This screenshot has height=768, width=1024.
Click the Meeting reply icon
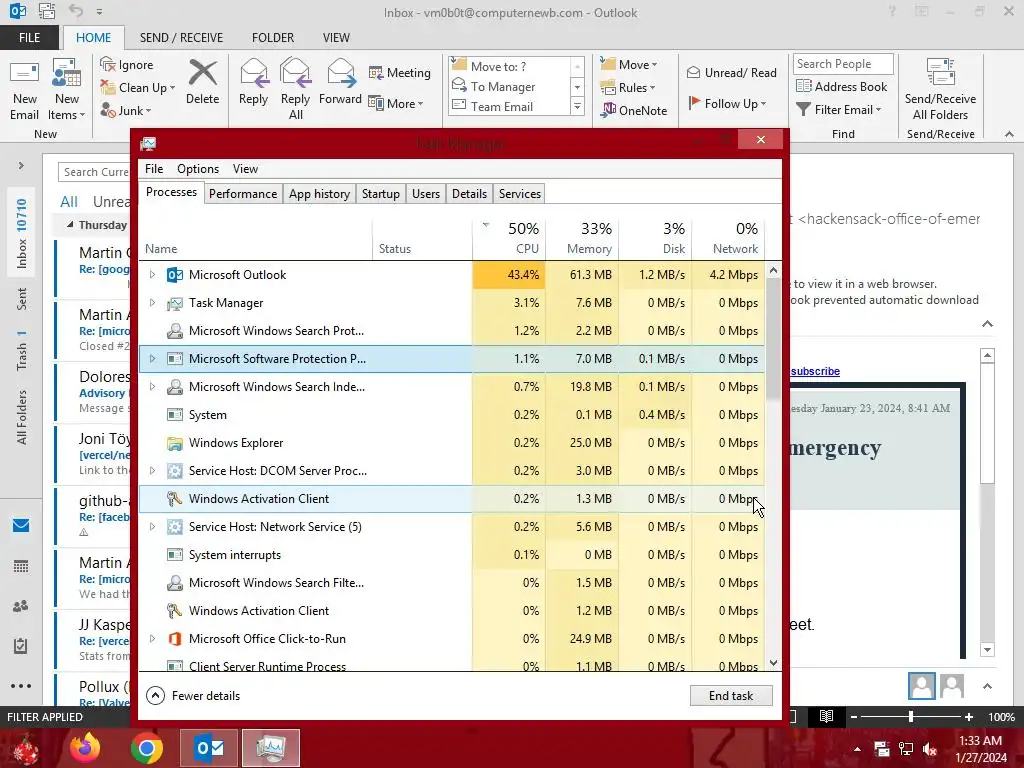click(x=376, y=72)
